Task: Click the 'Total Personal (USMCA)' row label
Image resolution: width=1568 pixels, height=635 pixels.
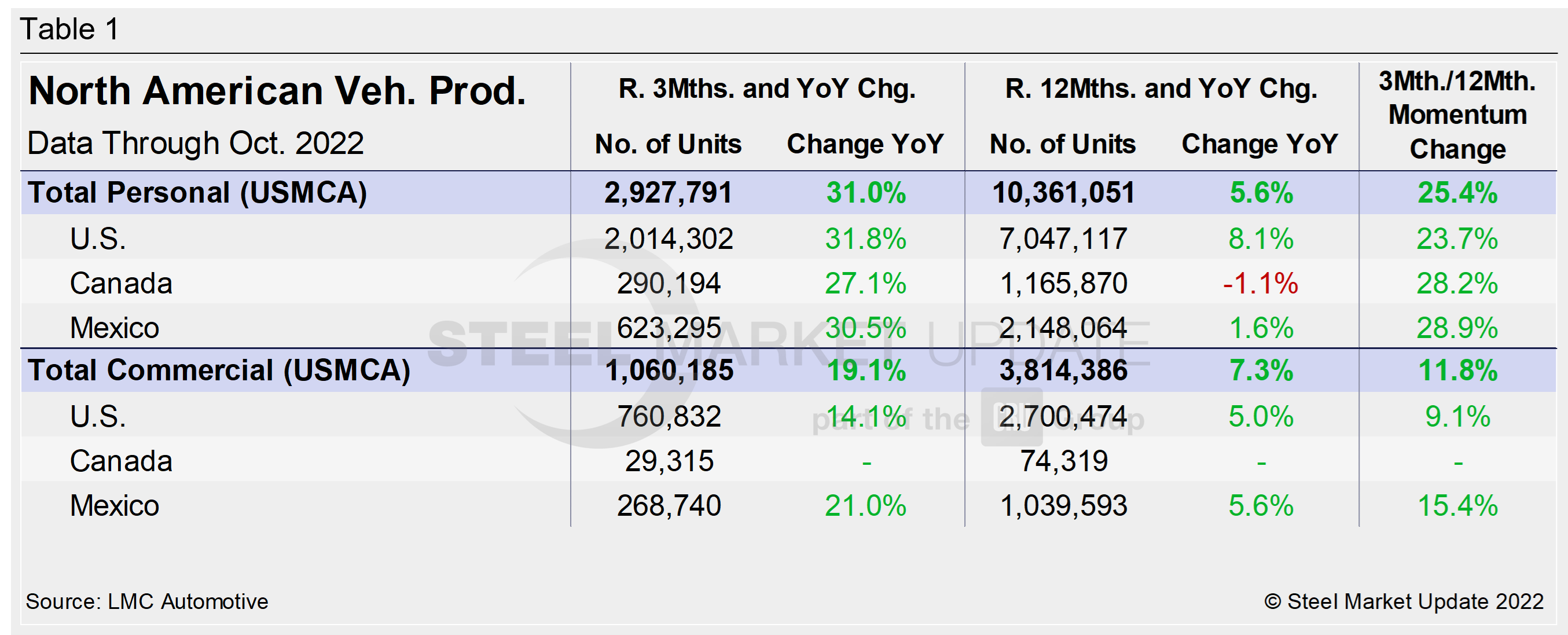Action: tap(197, 193)
